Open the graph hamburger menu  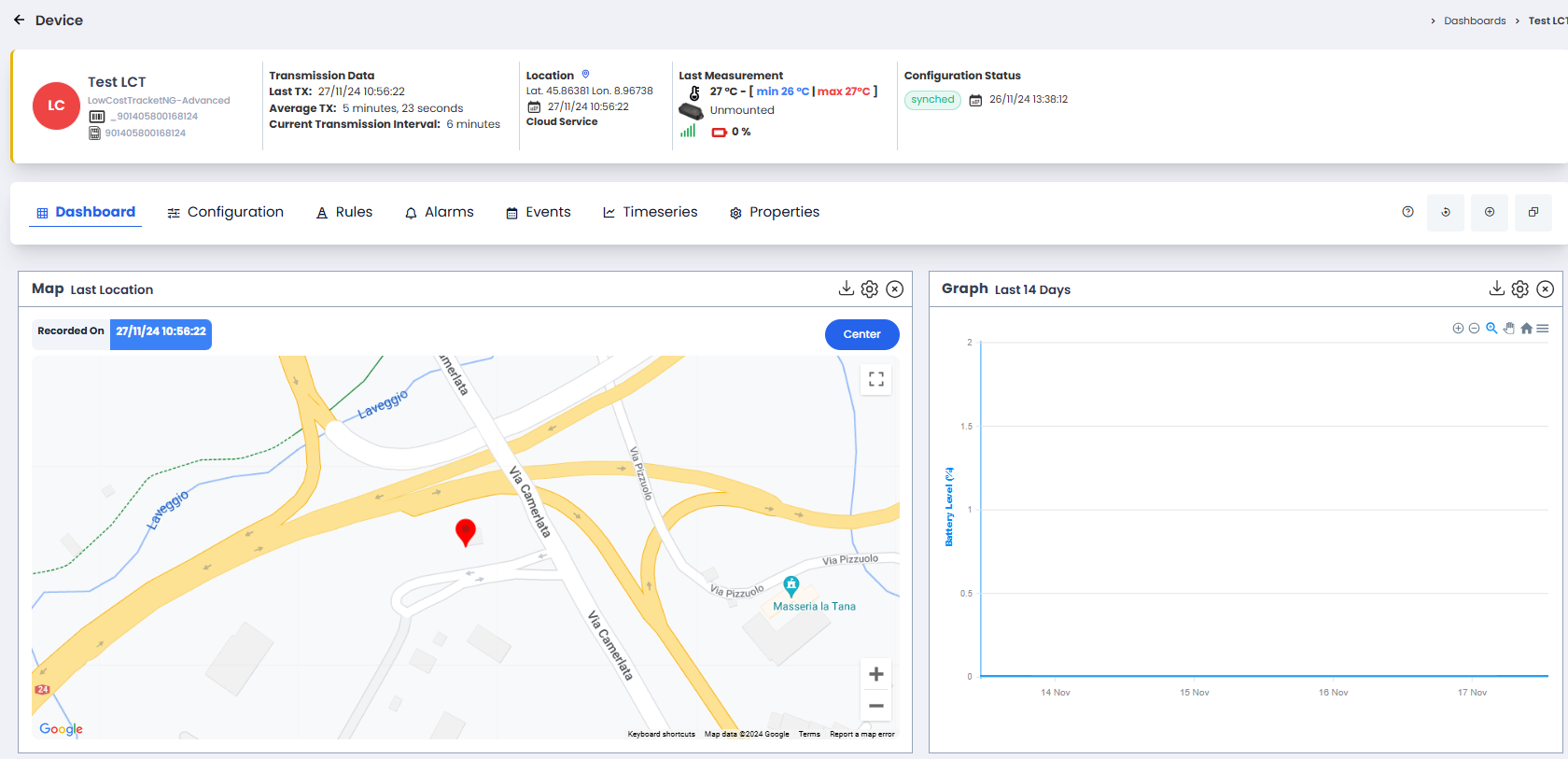[1543, 328]
